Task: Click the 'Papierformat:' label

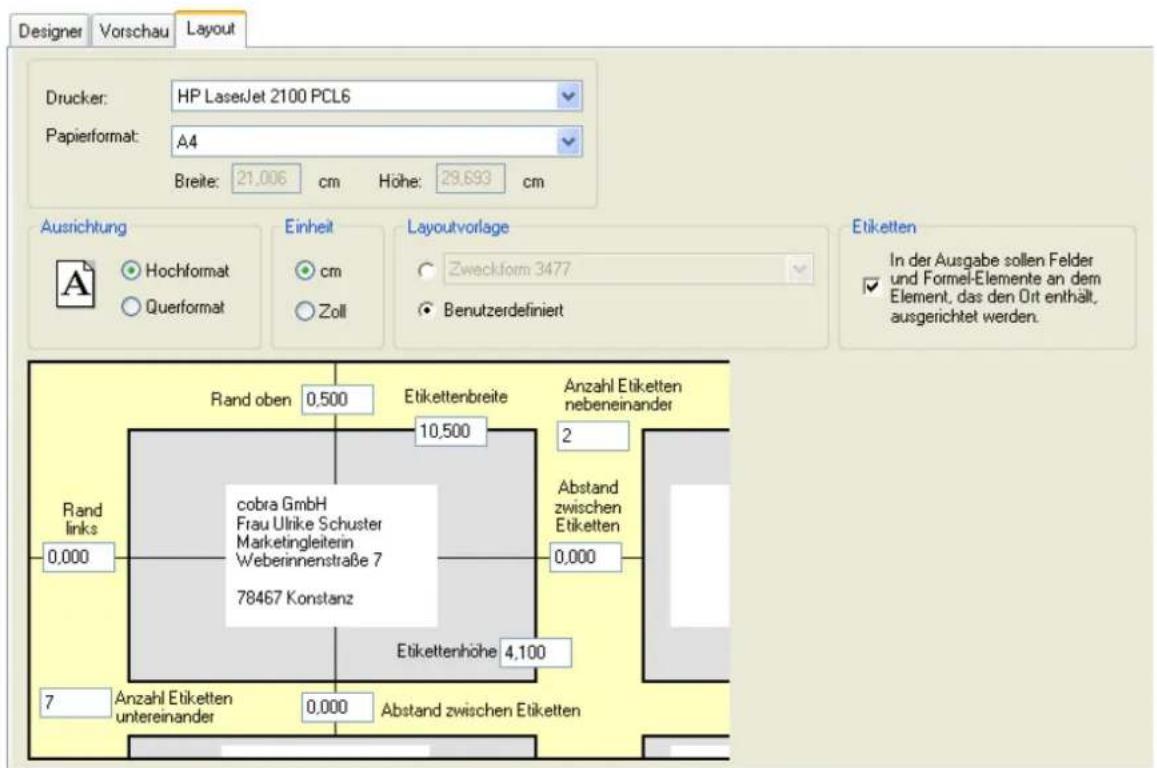Action: pos(92,136)
